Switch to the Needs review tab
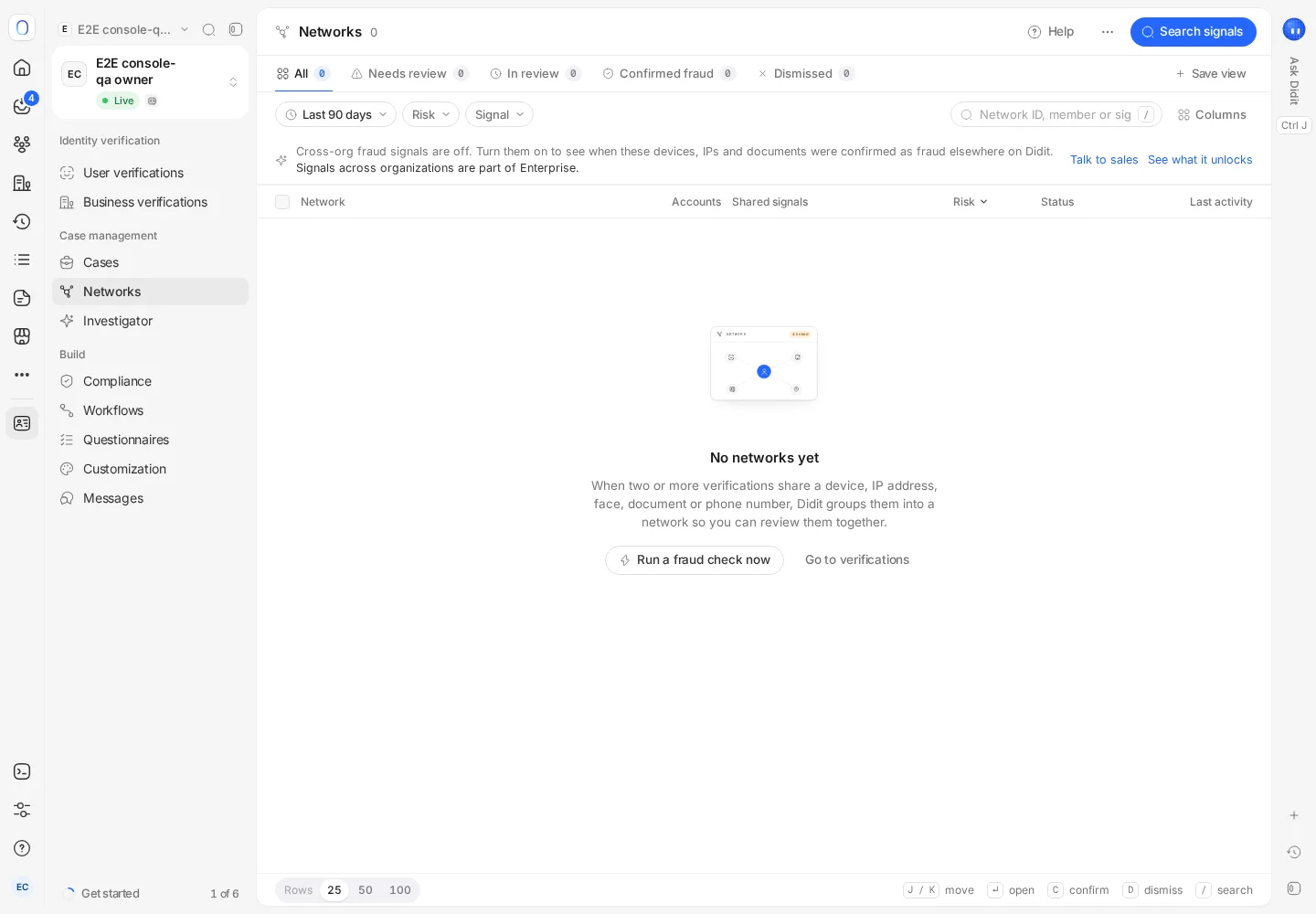 pyautogui.click(x=409, y=73)
